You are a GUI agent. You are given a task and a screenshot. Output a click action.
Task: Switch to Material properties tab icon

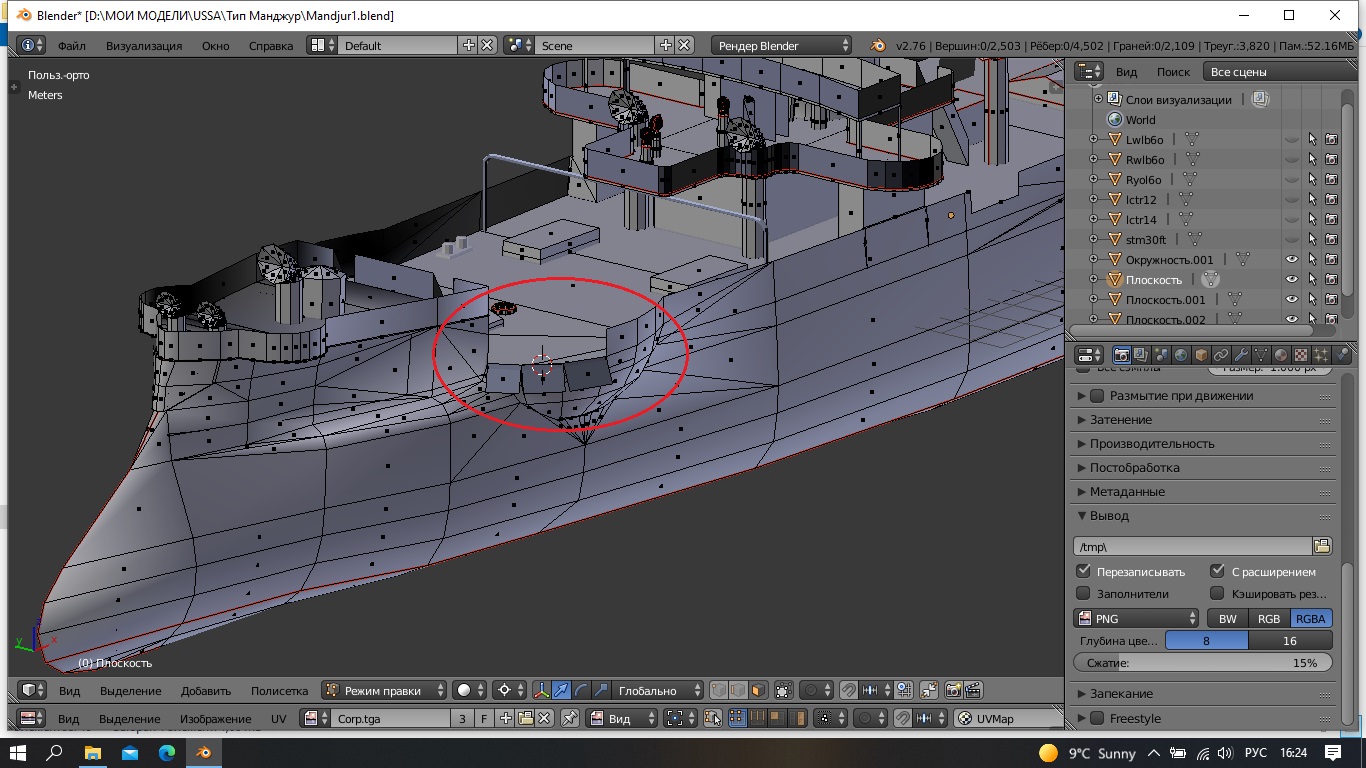(1281, 355)
